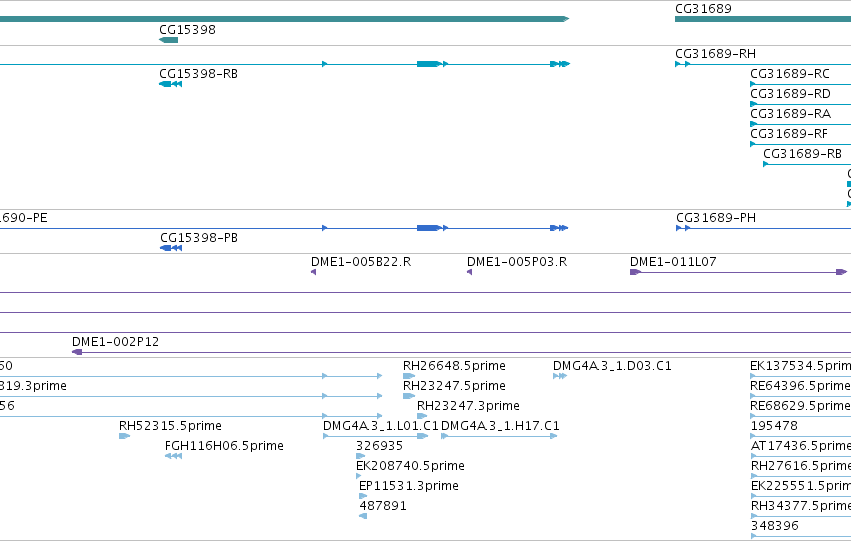Open the RH26648.5prime EST label
Image resolution: width=851 pixels, height=541 pixels.
click(x=454, y=366)
